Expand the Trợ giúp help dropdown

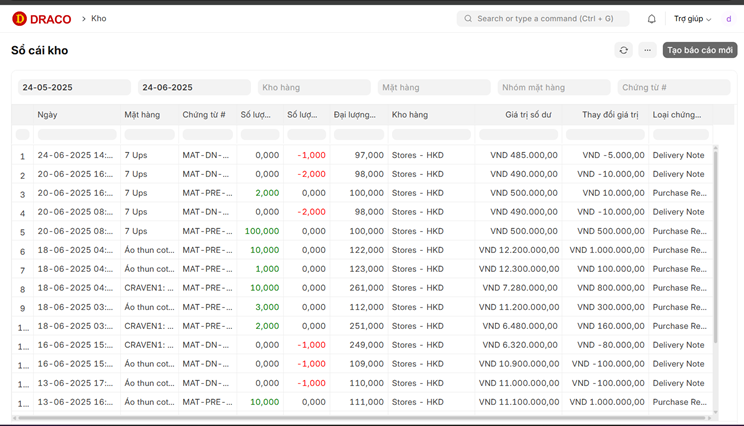pyautogui.click(x=692, y=19)
